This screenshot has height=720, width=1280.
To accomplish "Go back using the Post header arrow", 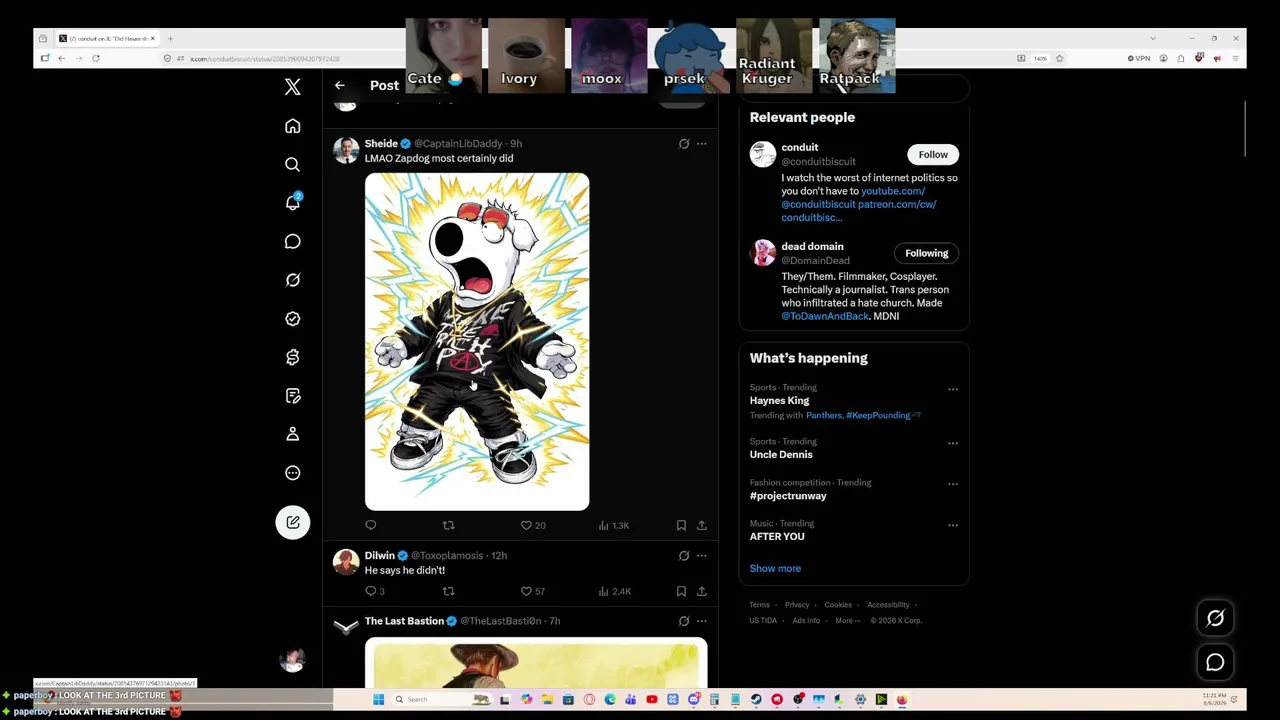I will pos(340,85).
